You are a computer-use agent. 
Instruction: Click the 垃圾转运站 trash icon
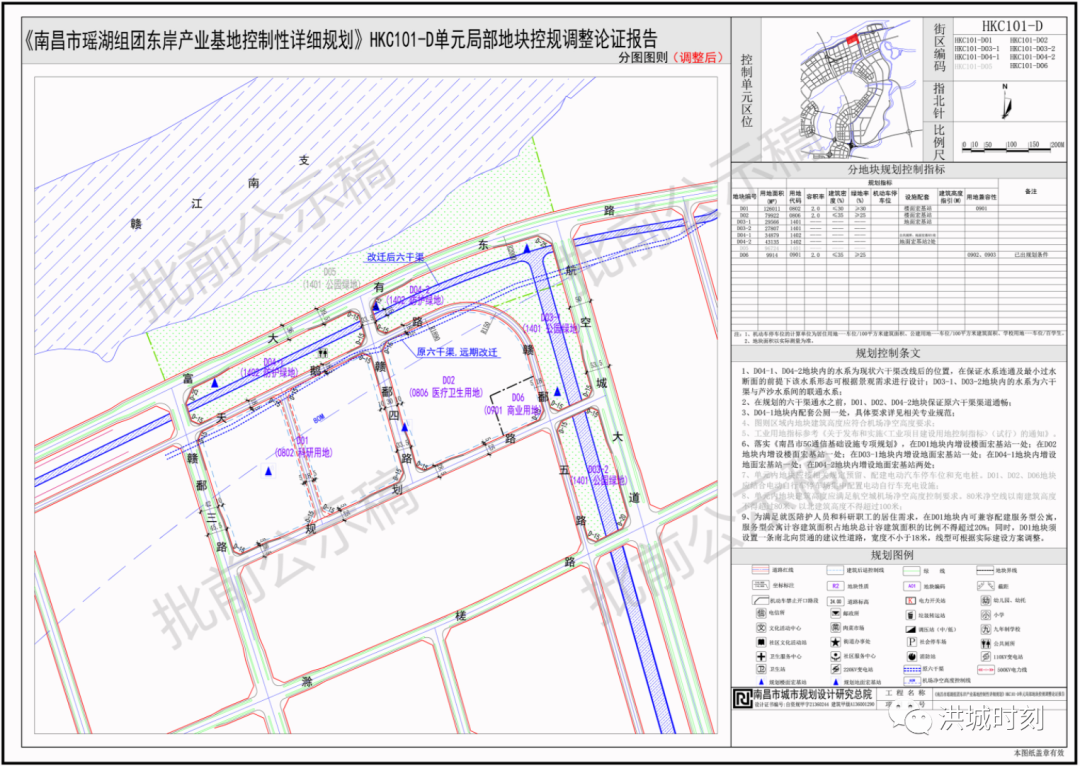click(909, 615)
